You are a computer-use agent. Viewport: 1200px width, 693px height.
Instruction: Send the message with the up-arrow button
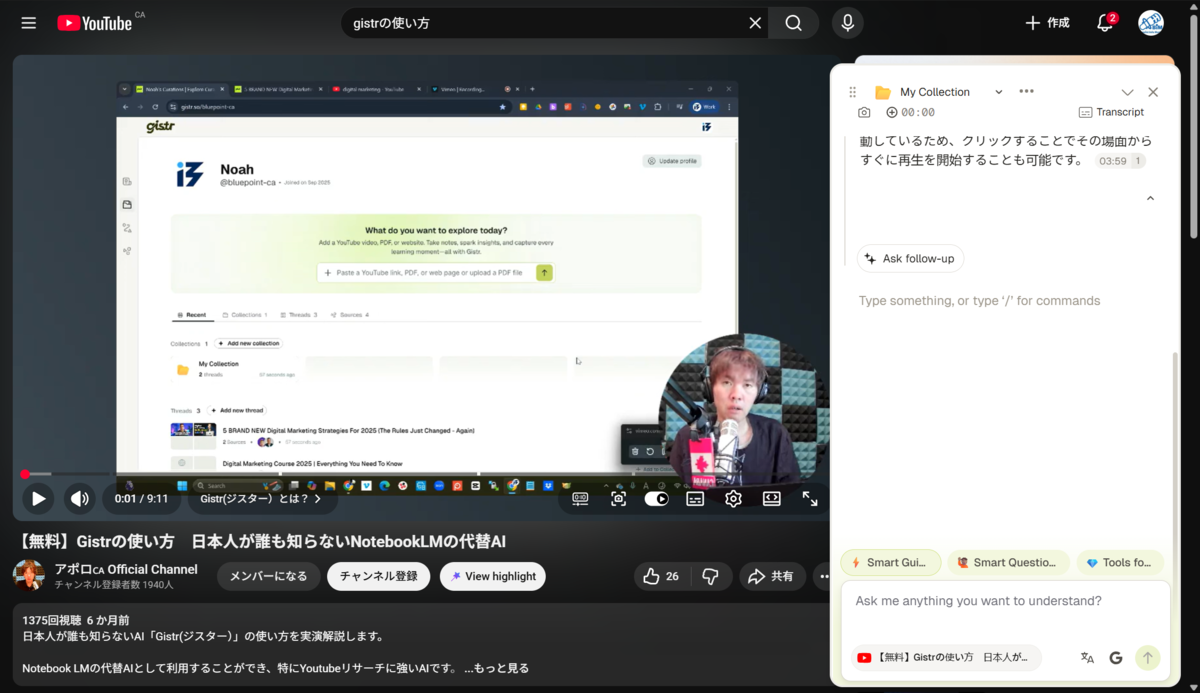coord(1148,657)
